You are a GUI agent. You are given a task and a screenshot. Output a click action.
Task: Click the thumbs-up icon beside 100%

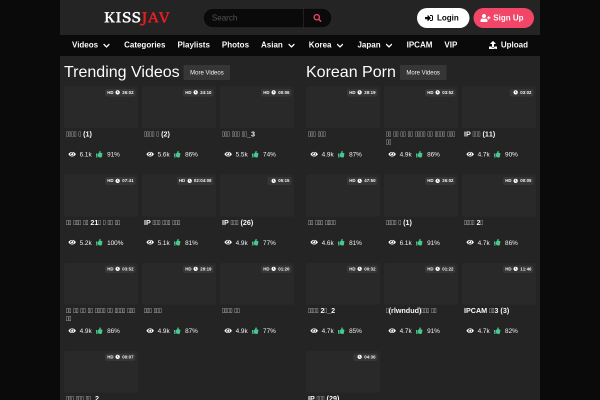99,242
